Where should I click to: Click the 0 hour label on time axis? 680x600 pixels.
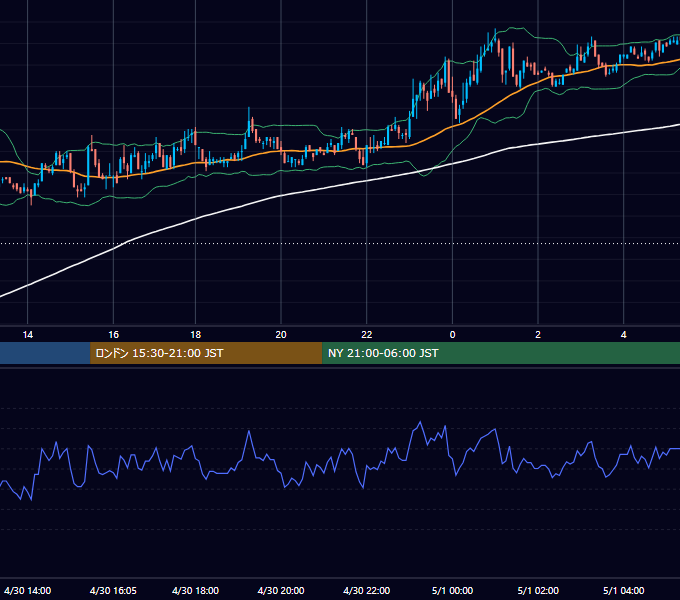[x=452, y=335]
